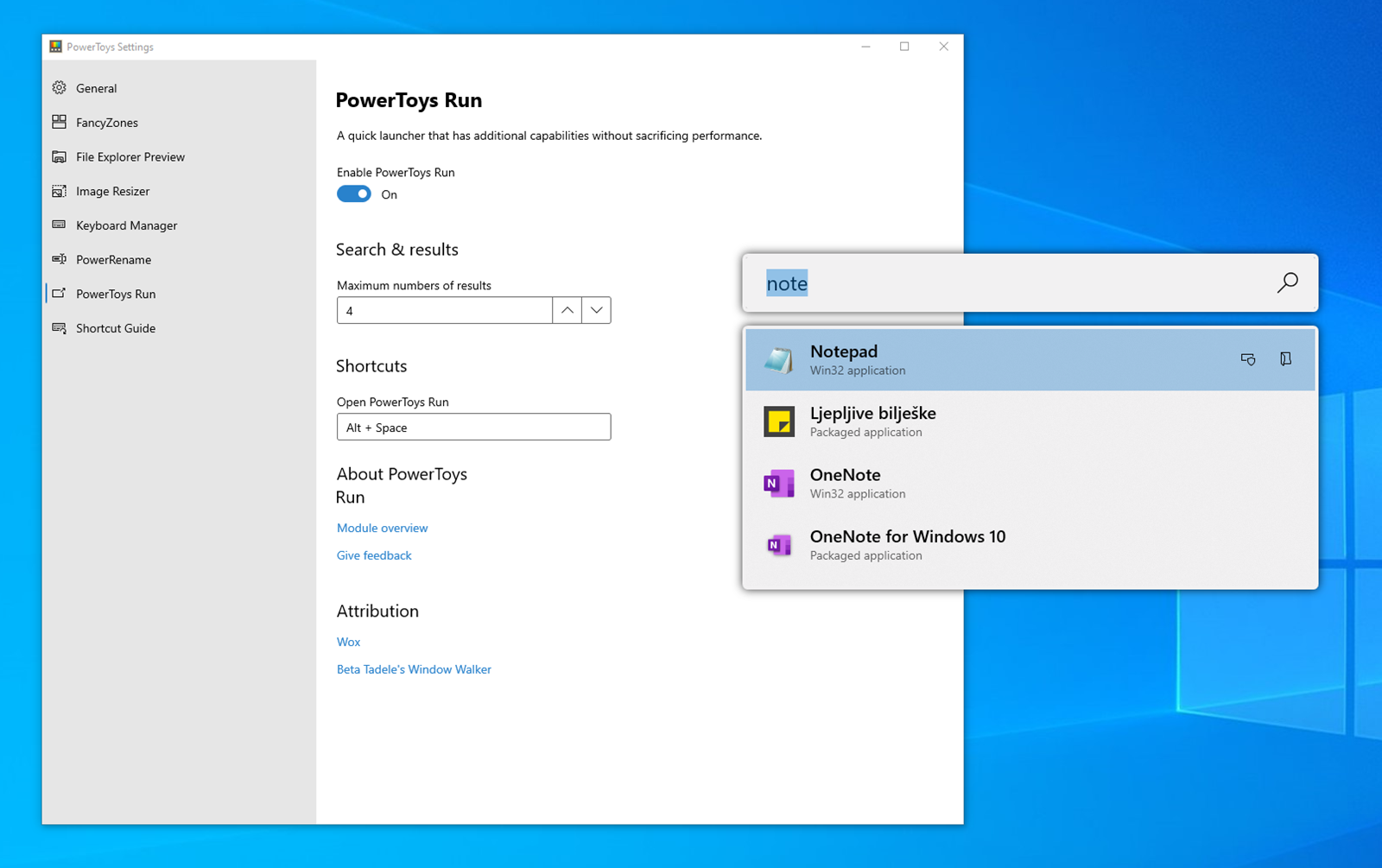The image size is (1382, 868).
Task: Click the PowerToys Run page heading
Action: coord(409,100)
